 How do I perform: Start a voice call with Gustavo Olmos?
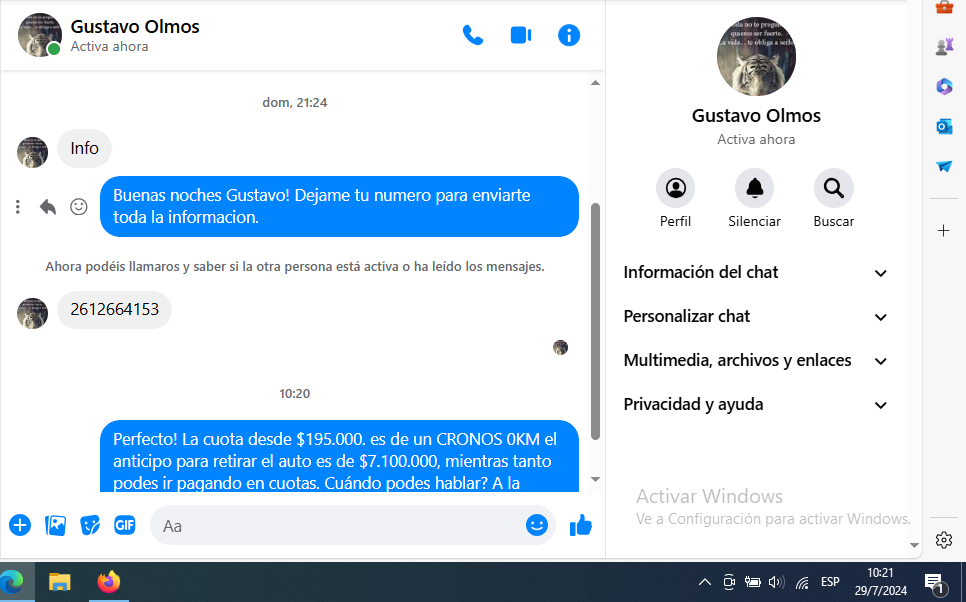[472, 35]
